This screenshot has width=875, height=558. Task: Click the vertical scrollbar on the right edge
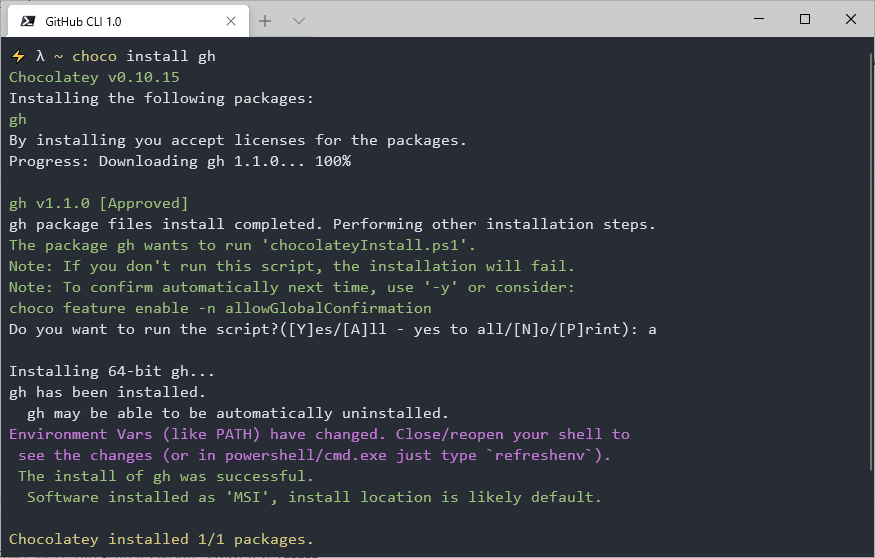click(871, 262)
